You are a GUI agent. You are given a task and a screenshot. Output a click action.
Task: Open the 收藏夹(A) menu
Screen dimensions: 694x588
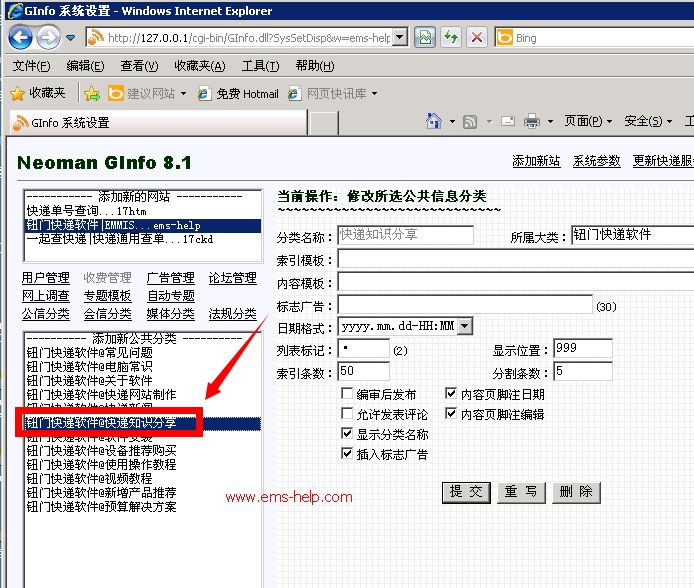[x=200, y=66]
